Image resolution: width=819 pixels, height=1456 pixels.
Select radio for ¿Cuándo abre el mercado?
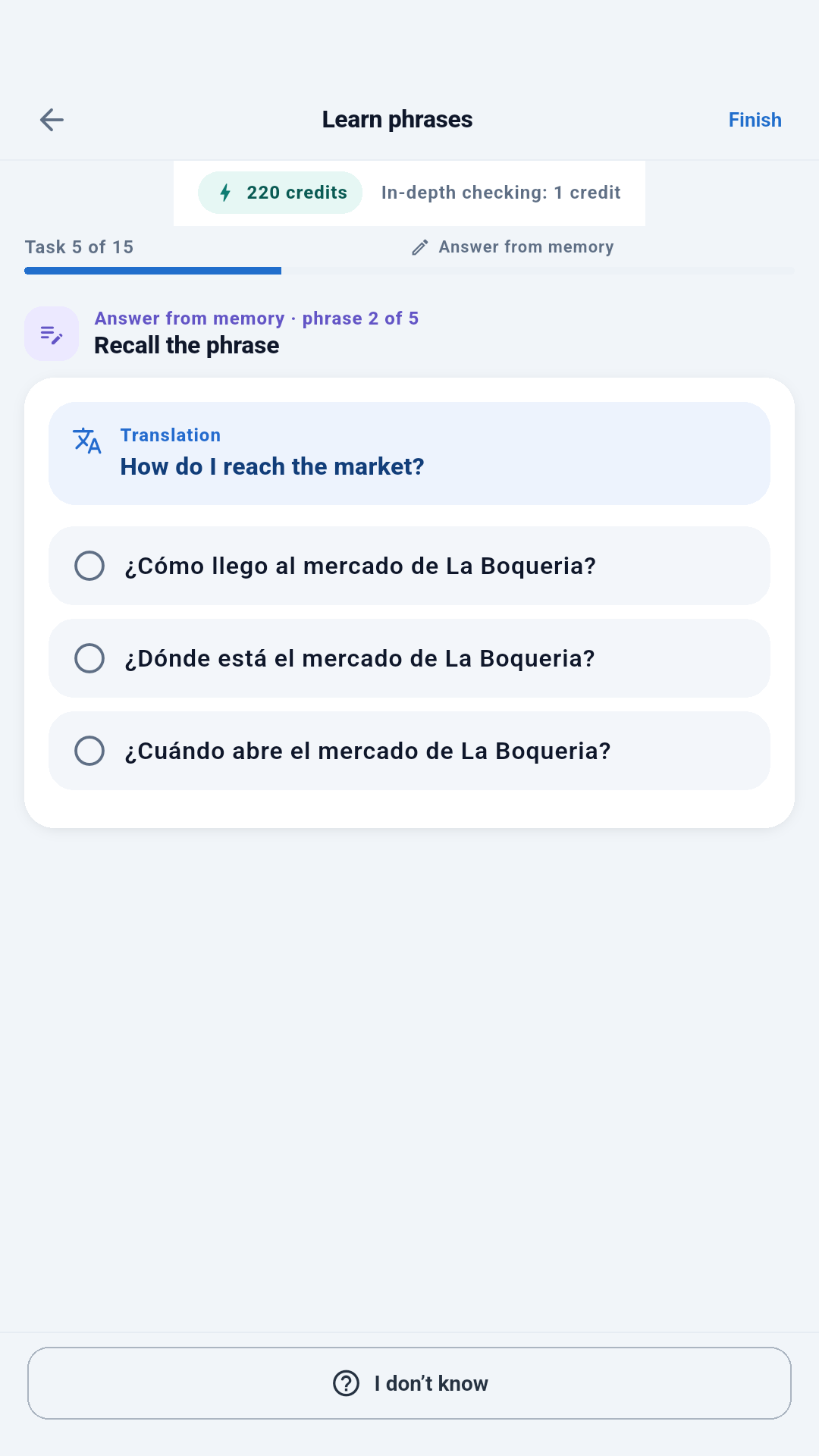[x=89, y=751]
